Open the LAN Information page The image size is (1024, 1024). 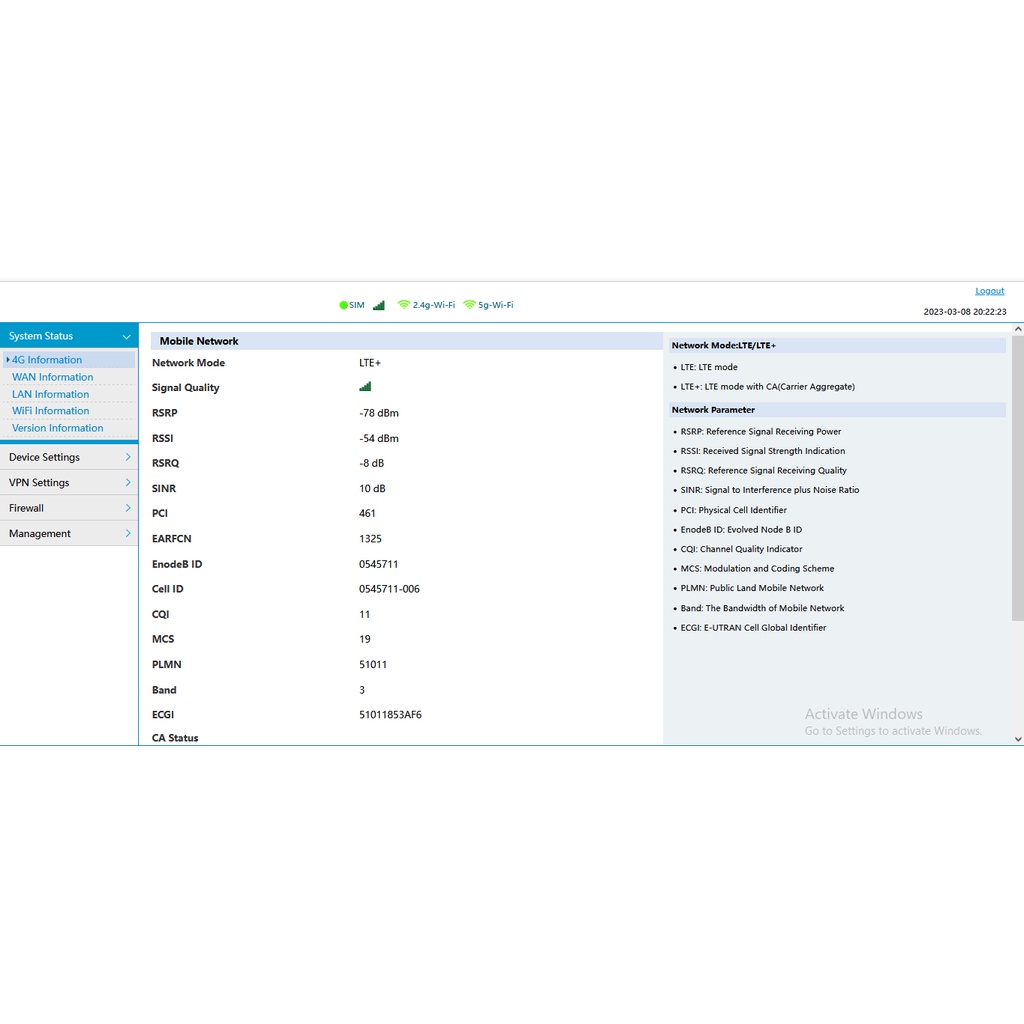50,394
